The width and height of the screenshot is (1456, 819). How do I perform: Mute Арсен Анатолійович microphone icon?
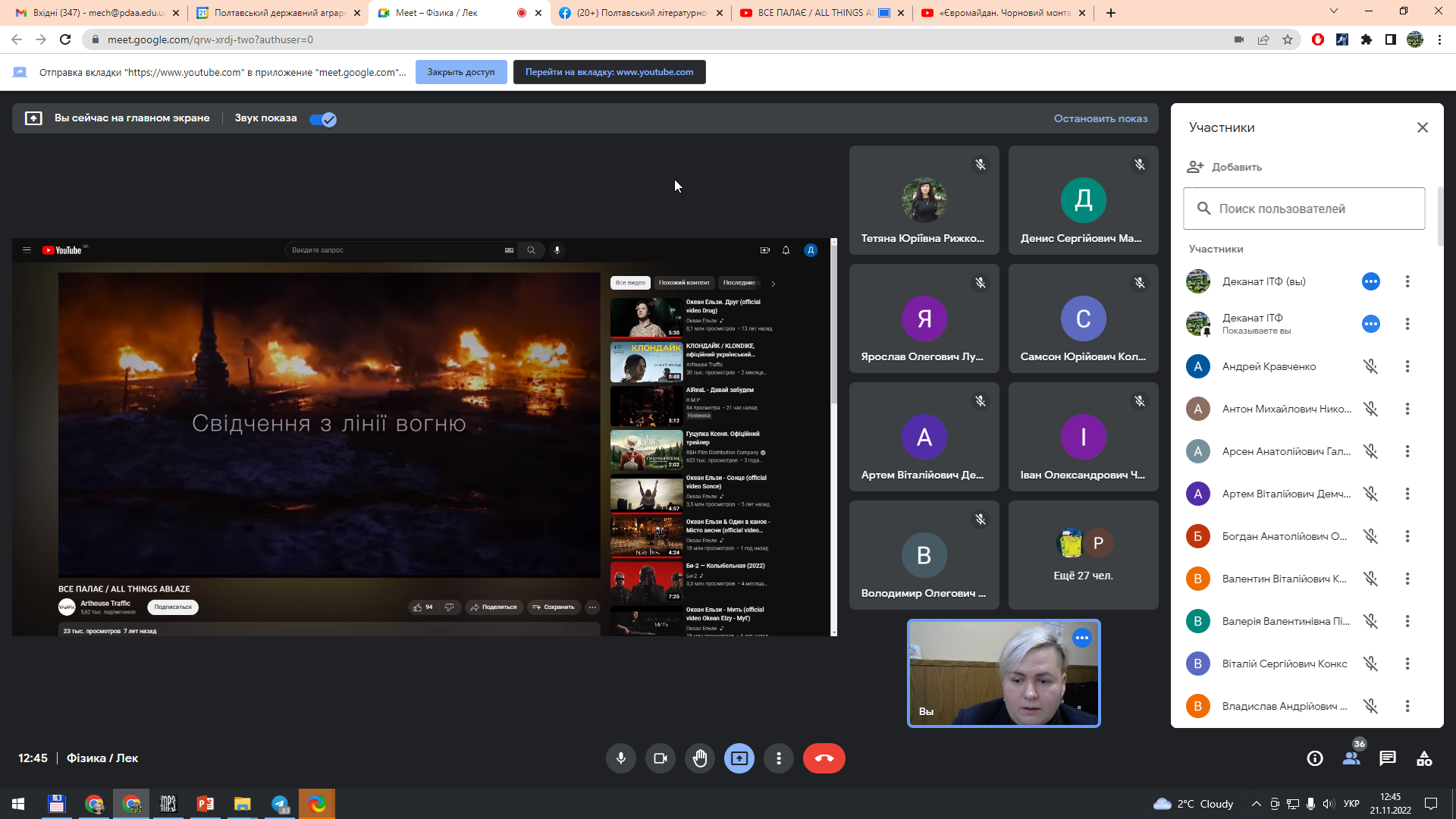pos(1371,451)
